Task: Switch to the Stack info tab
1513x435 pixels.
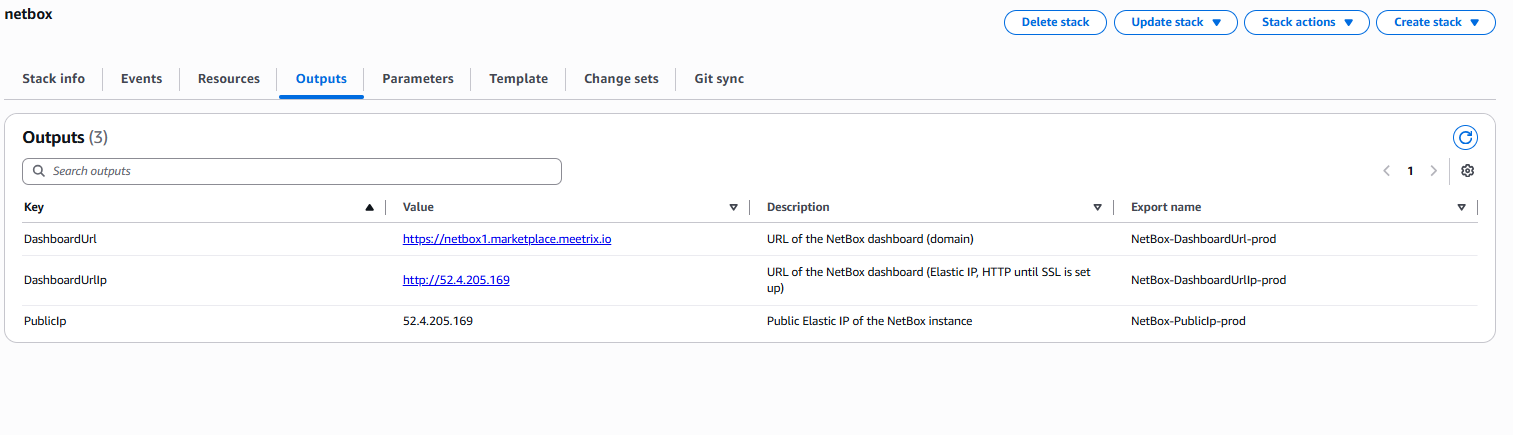Action: [x=54, y=79]
